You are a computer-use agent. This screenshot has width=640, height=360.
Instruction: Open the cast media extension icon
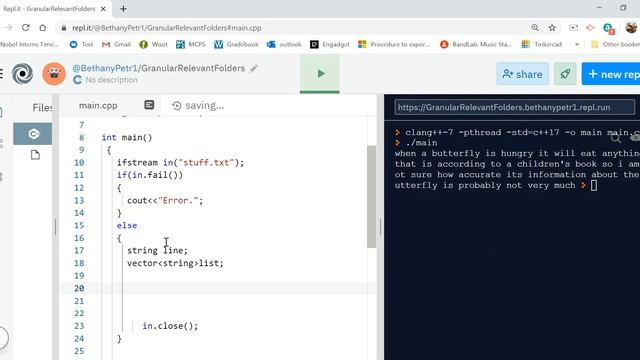(573, 28)
